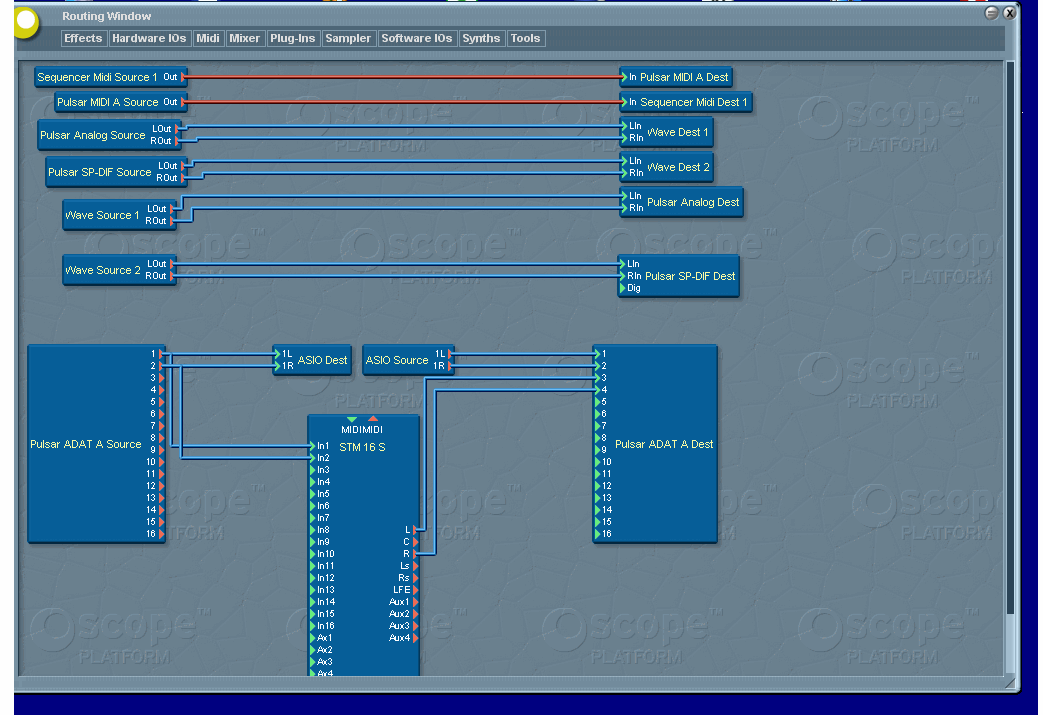Click the LFE output port on STM 16 S
1043x715 pixels.
tap(416, 590)
